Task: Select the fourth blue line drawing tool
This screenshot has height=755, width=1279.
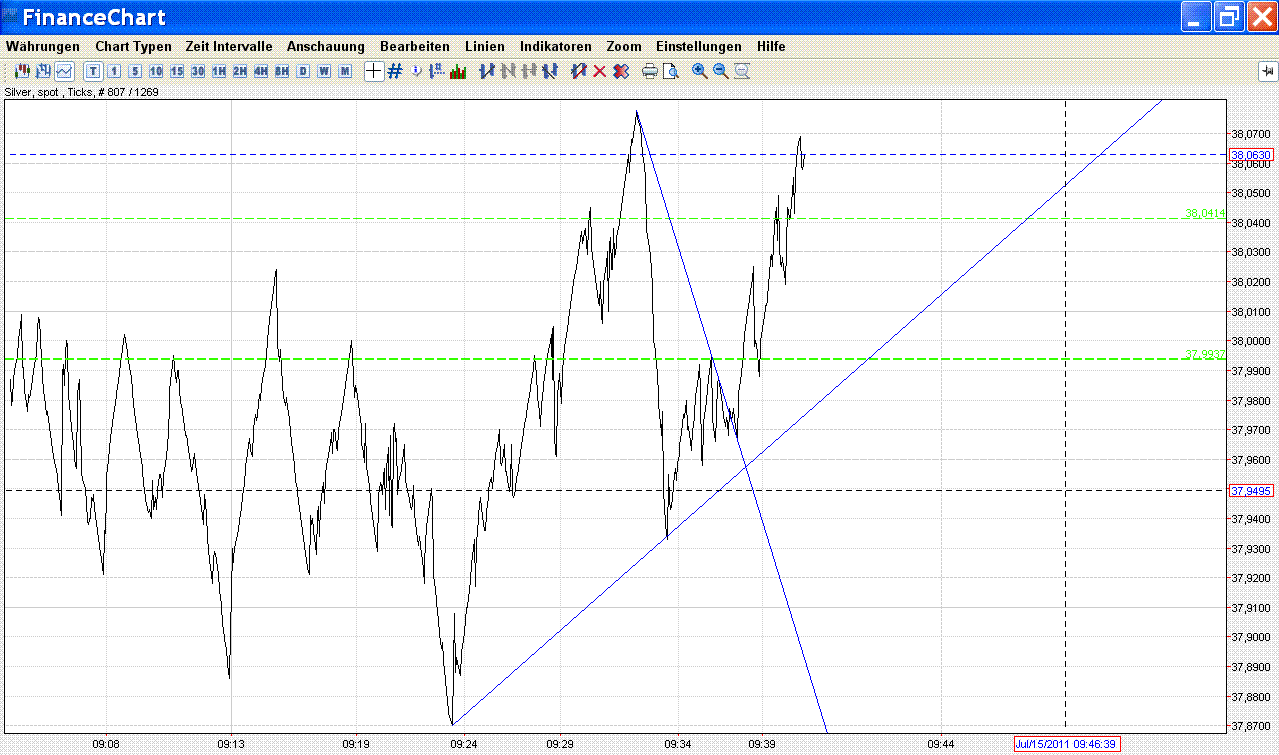Action: tap(550, 71)
